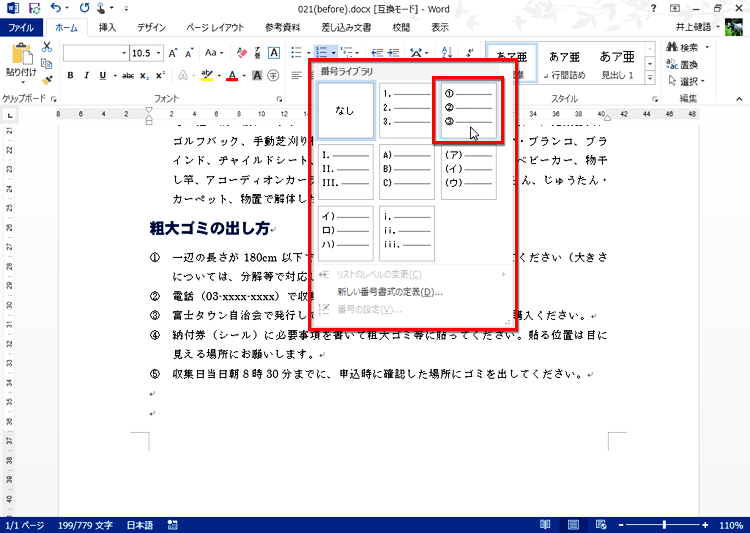Click the Replace button
The image size is (750, 533).
pos(683,64)
